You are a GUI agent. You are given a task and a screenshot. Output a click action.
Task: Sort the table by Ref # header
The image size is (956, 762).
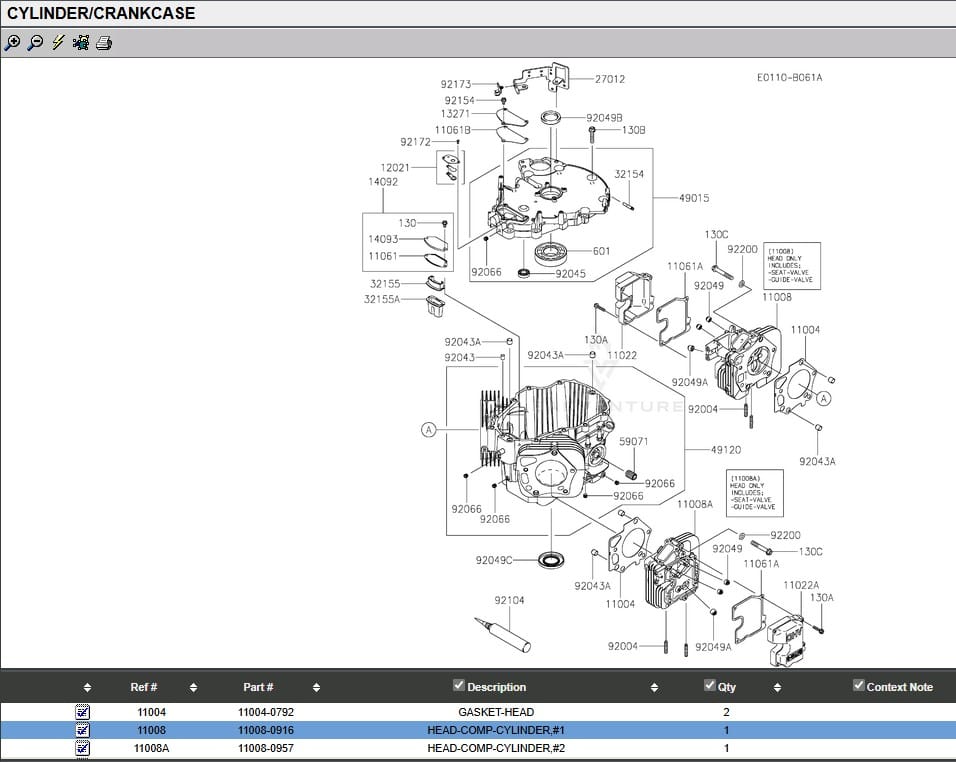(x=144, y=687)
